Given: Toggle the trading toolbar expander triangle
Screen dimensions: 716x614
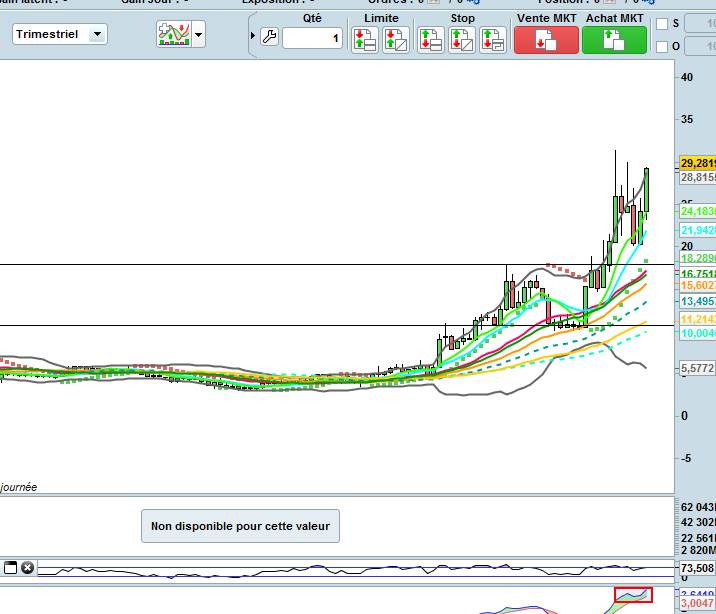Looking at the screenshot, I should 253,35.
